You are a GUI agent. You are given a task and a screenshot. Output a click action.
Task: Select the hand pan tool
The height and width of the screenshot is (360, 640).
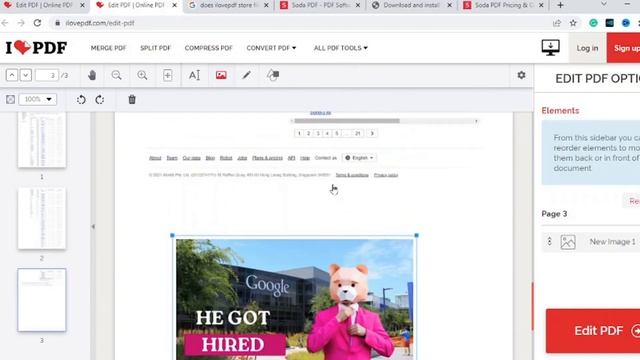(92, 75)
